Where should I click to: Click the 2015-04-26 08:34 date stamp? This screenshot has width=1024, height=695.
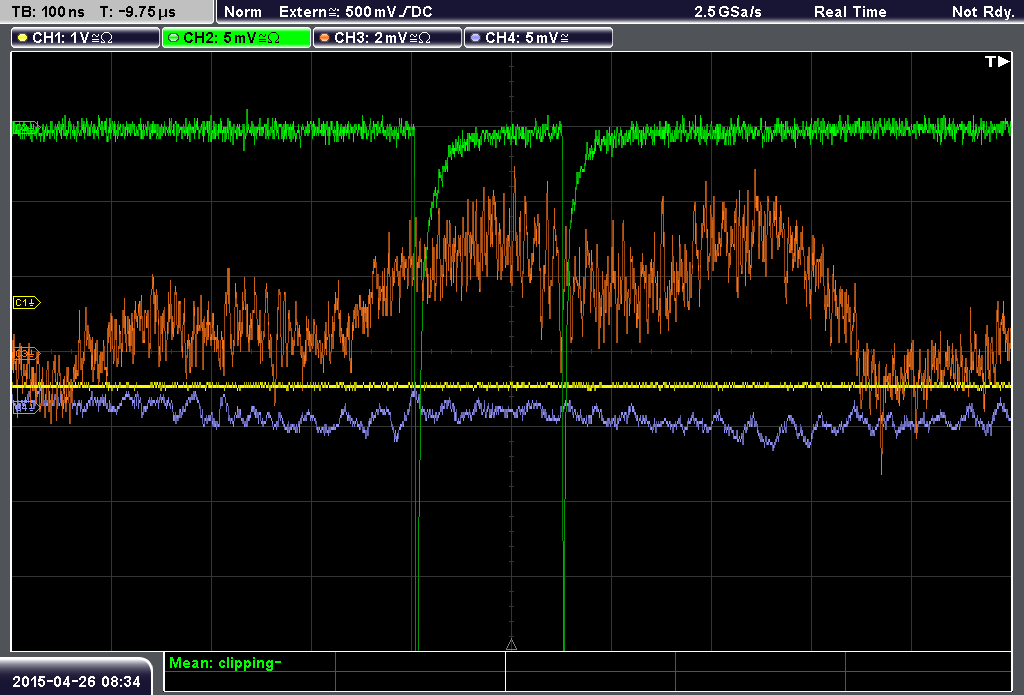click(x=76, y=681)
